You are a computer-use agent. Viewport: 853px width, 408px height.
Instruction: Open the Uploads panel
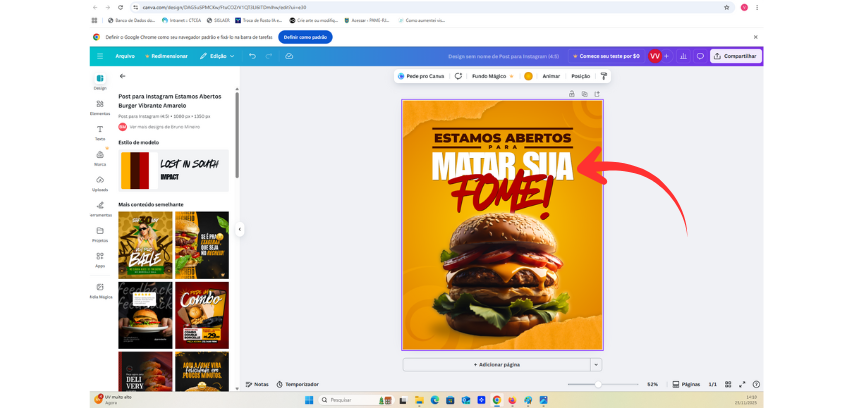[x=100, y=182]
